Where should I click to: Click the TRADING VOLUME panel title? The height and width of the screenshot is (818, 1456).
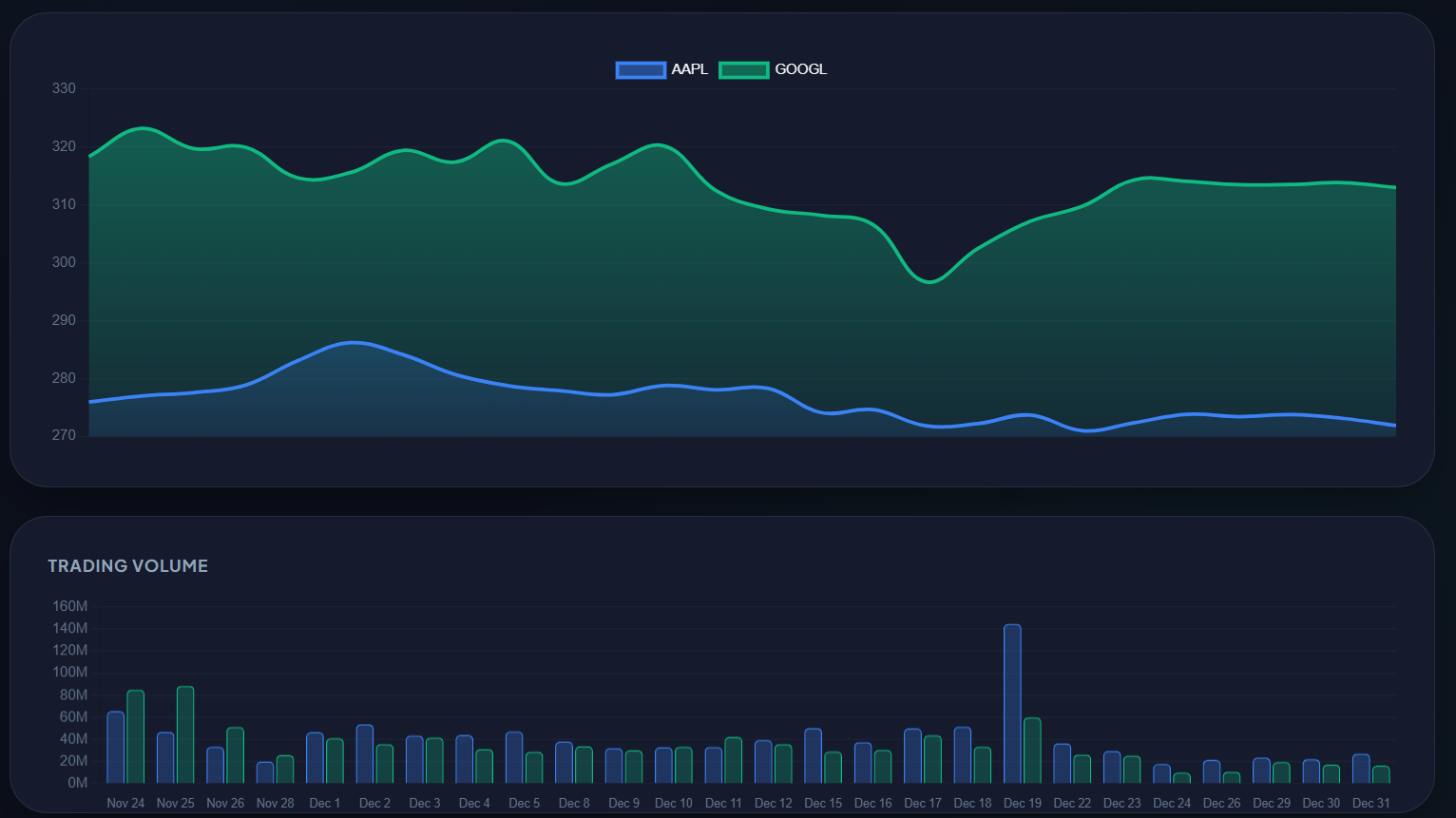pyautogui.click(x=128, y=565)
